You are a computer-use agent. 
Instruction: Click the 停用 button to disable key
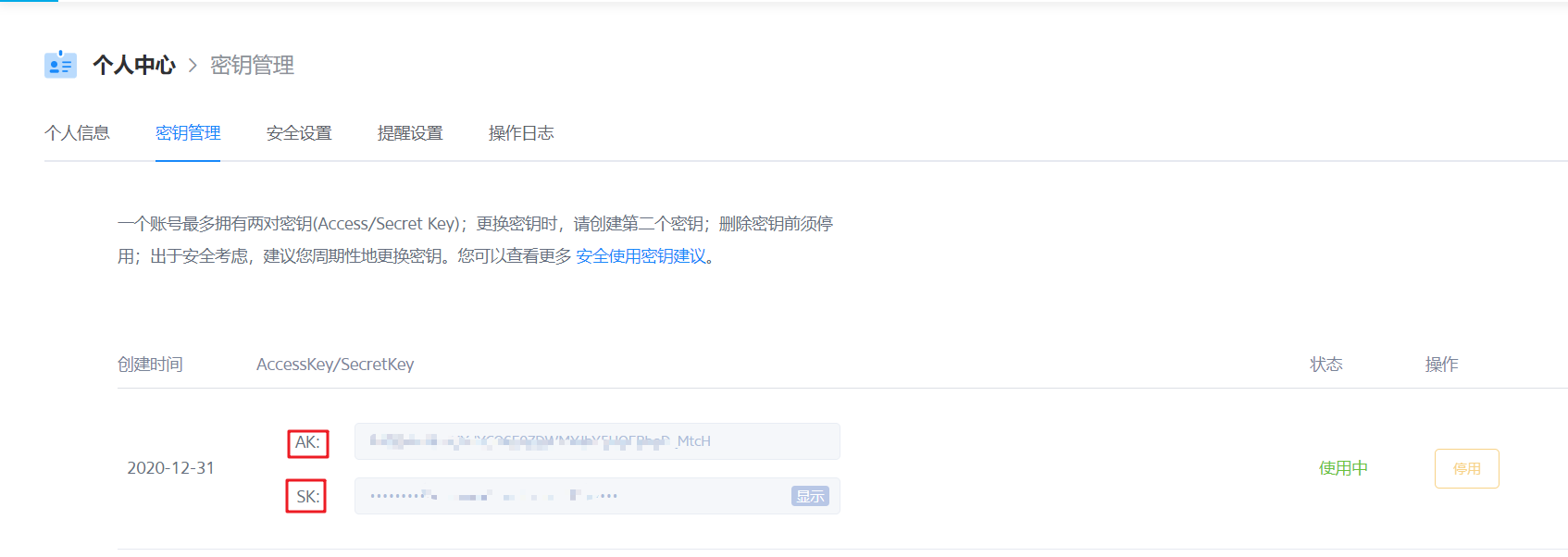point(1466,468)
